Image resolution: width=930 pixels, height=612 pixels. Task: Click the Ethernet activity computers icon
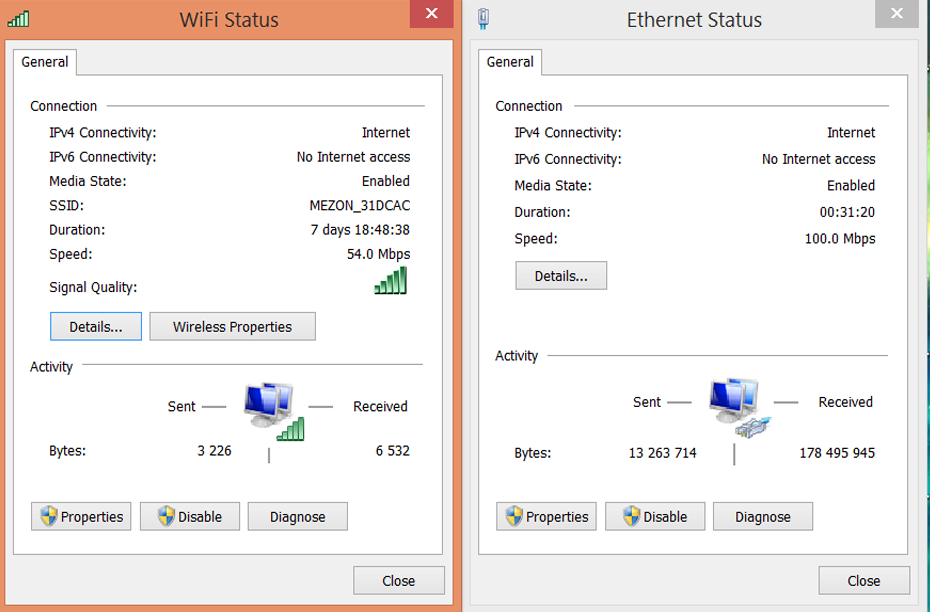[737, 406]
